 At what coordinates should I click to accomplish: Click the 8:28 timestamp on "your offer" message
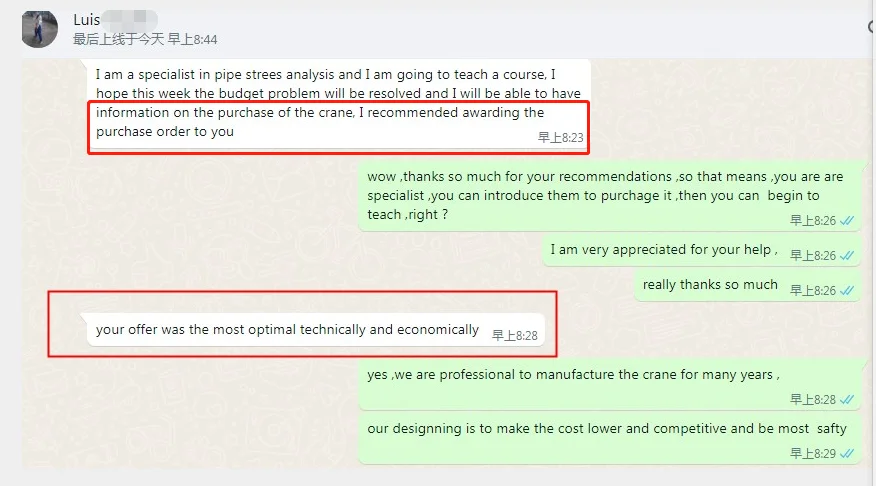pos(515,336)
